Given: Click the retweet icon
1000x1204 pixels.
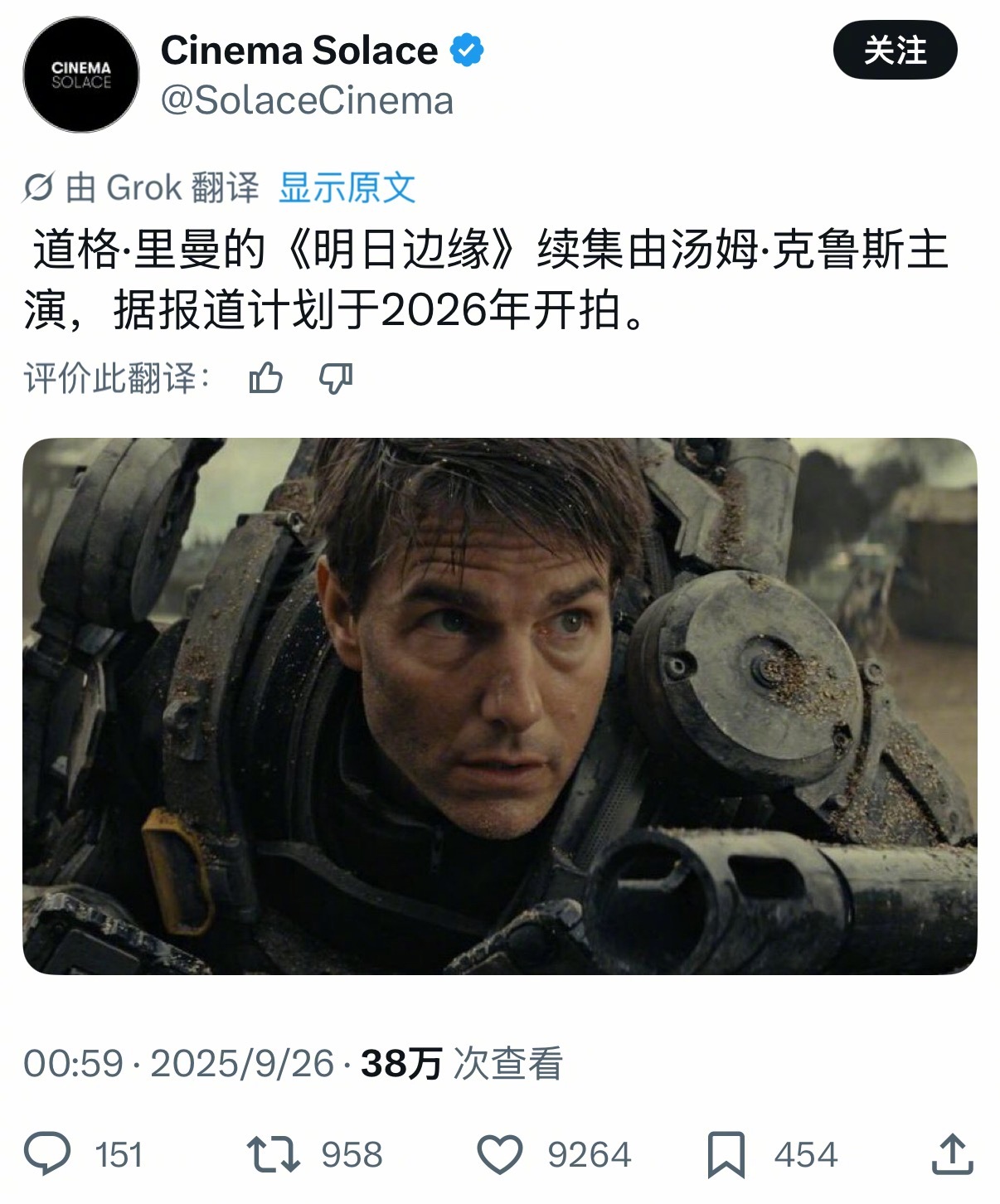Looking at the screenshot, I should click(273, 1154).
